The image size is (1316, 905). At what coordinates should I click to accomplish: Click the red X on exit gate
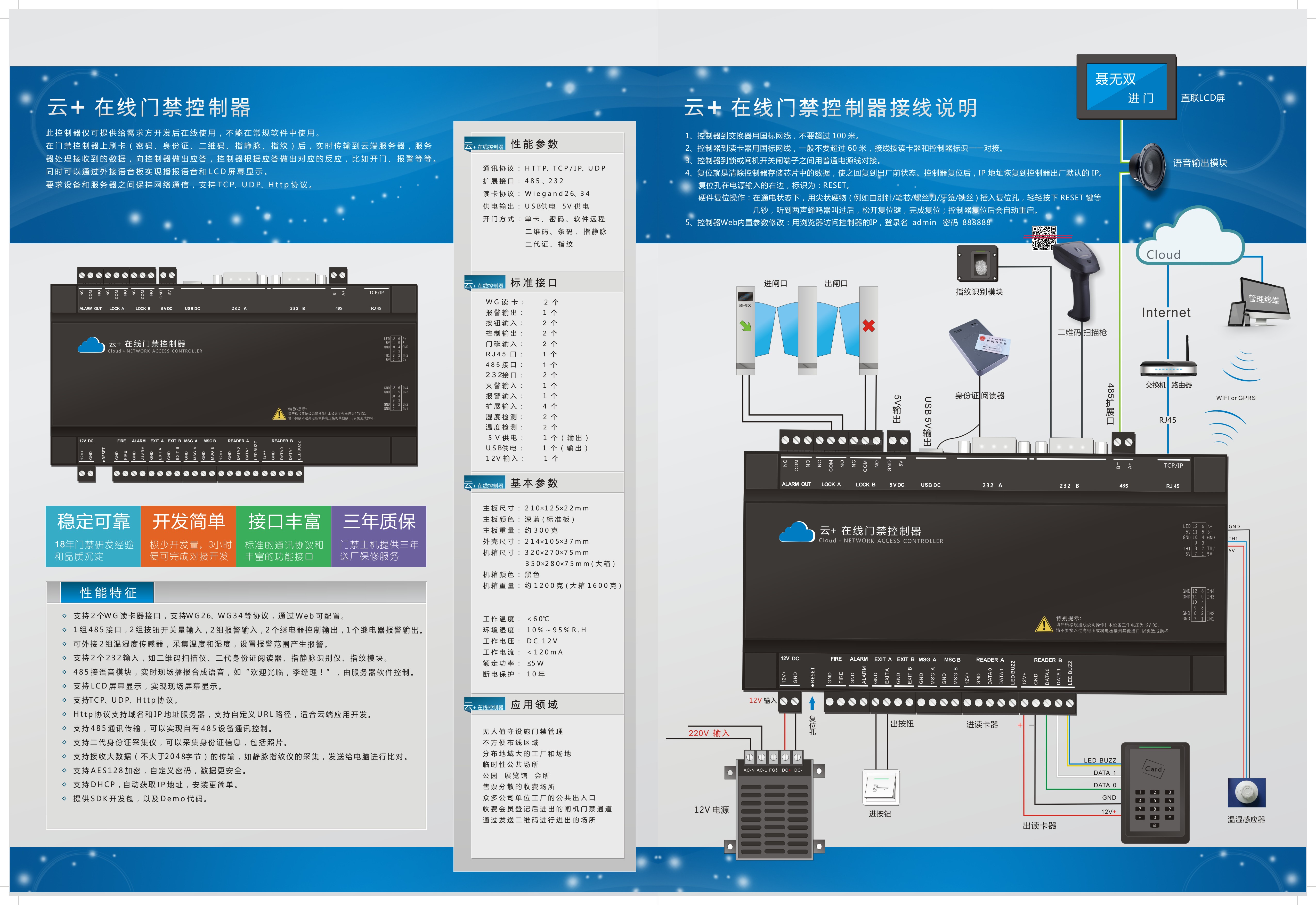tap(868, 325)
